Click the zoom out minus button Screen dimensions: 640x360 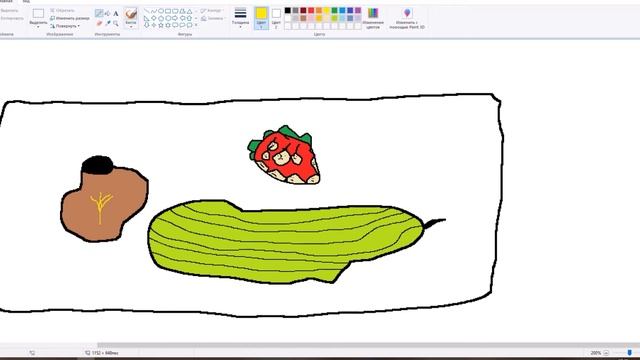(606, 353)
